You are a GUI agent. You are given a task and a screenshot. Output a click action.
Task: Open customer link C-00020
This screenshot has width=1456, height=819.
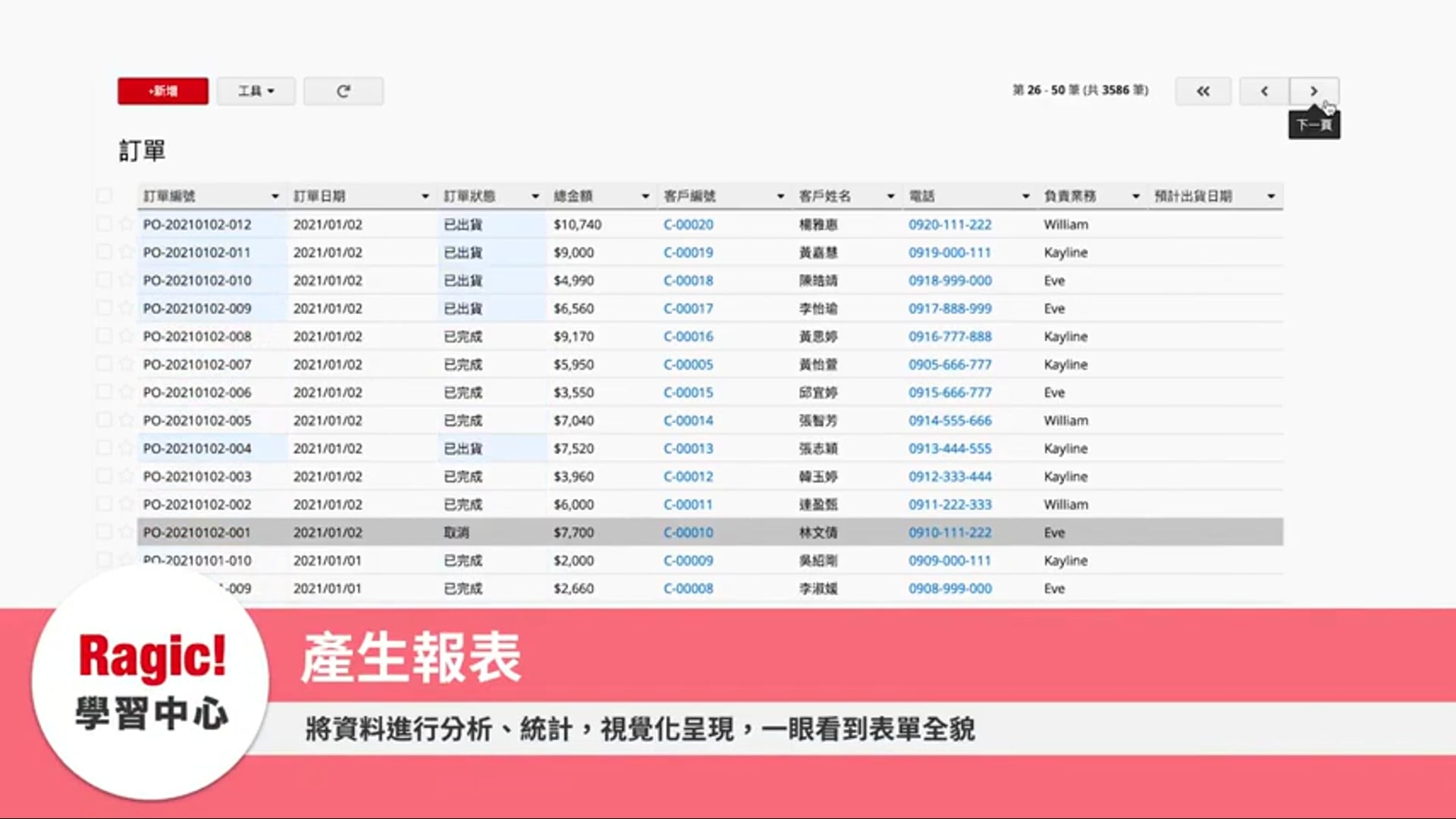point(688,224)
